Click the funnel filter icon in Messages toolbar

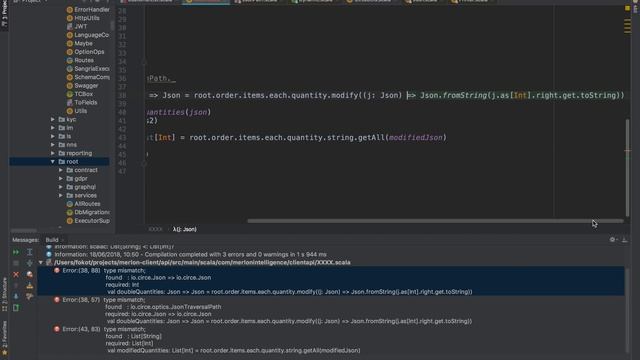pyautogui.click(x=29, y=296)
